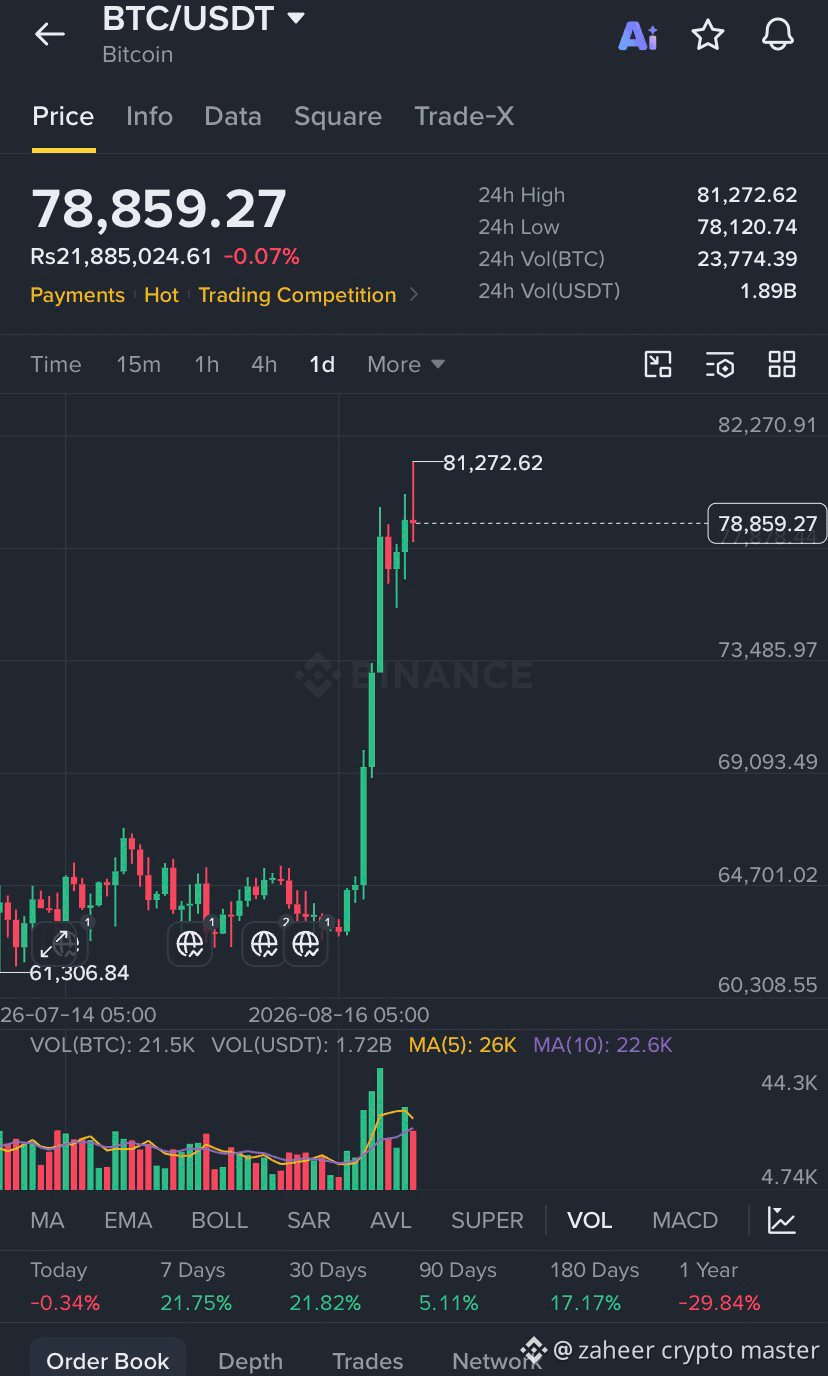Enable the AVL indicator
828x1376 pixels.
coord(391,1220)
